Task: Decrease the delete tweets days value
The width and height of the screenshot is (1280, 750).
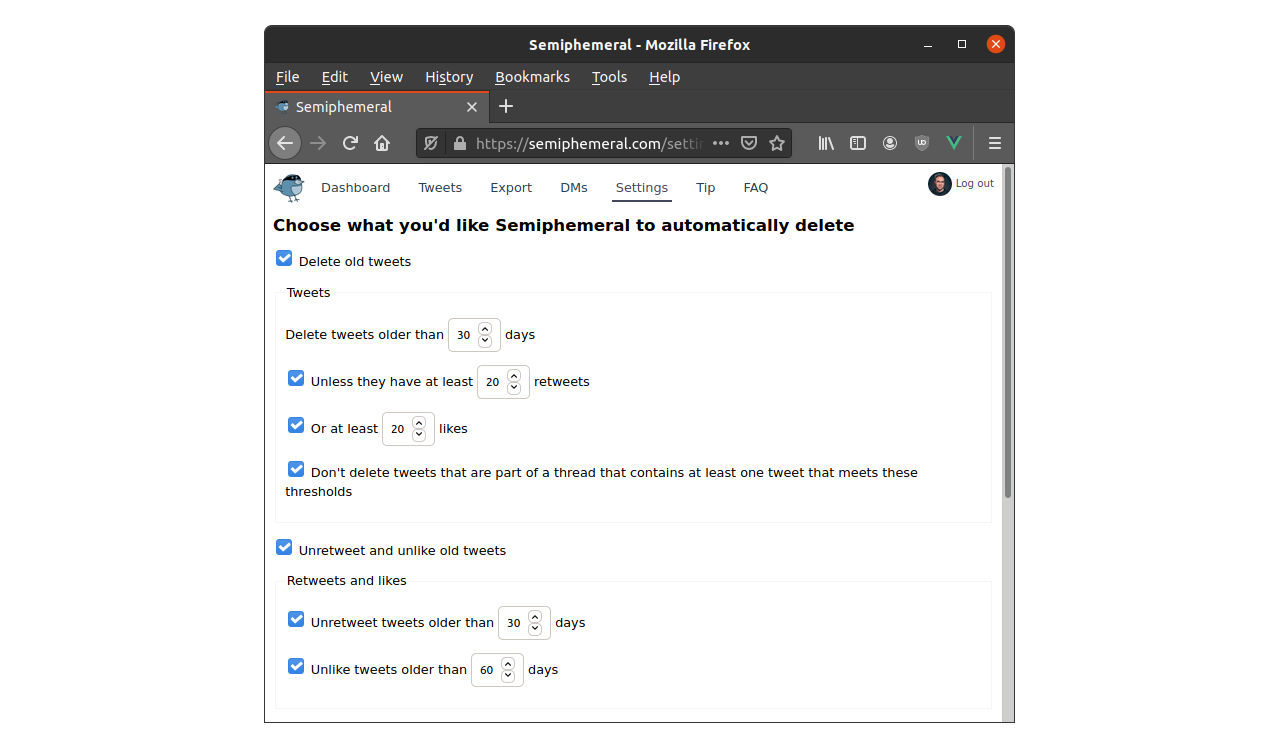Action: click(x=485, y=341)
